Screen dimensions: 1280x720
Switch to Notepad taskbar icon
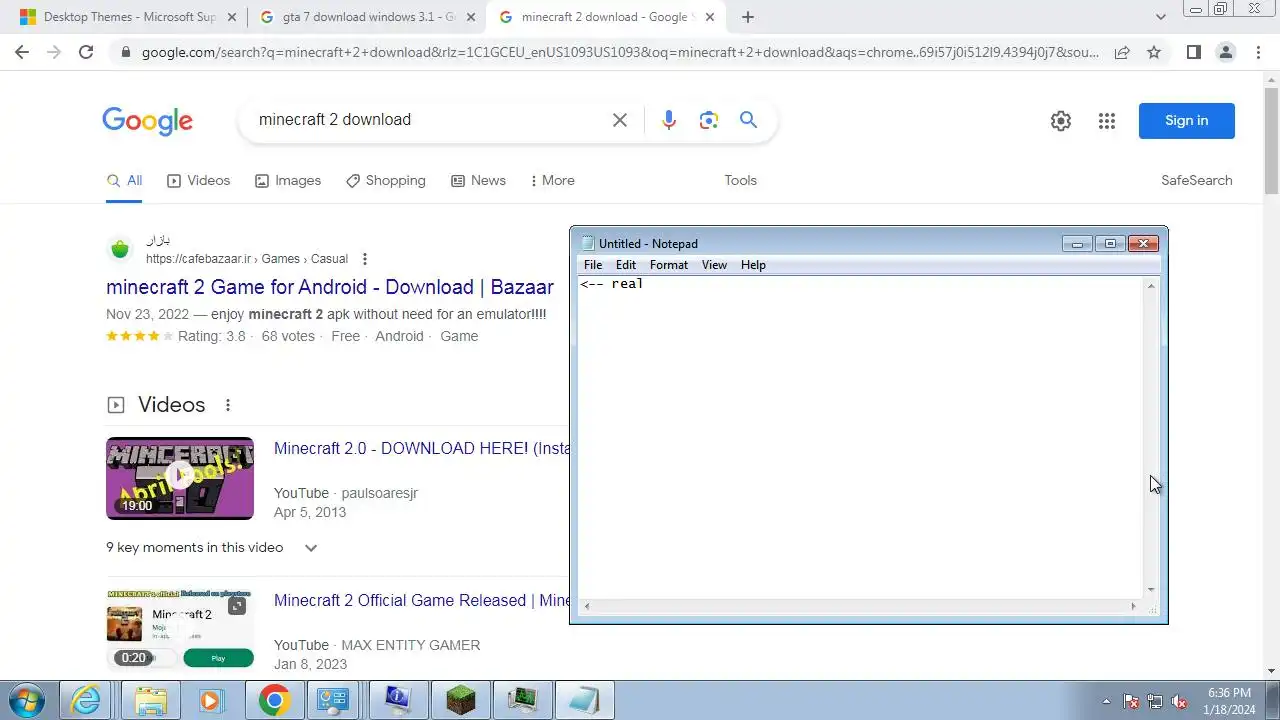[x=583, y=700]
